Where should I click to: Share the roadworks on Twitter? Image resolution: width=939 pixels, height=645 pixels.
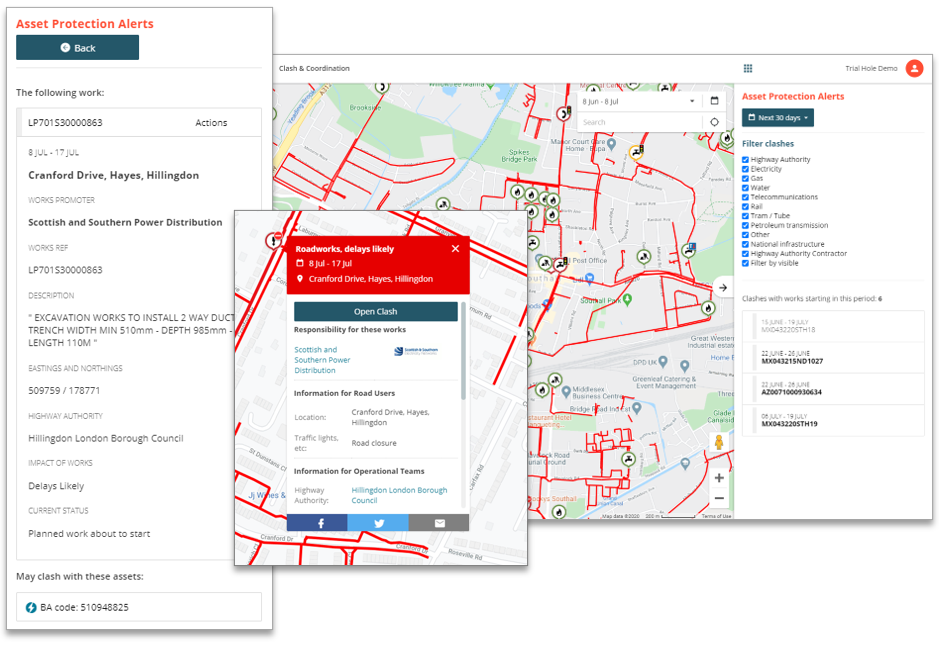click(x=378, y=523)
